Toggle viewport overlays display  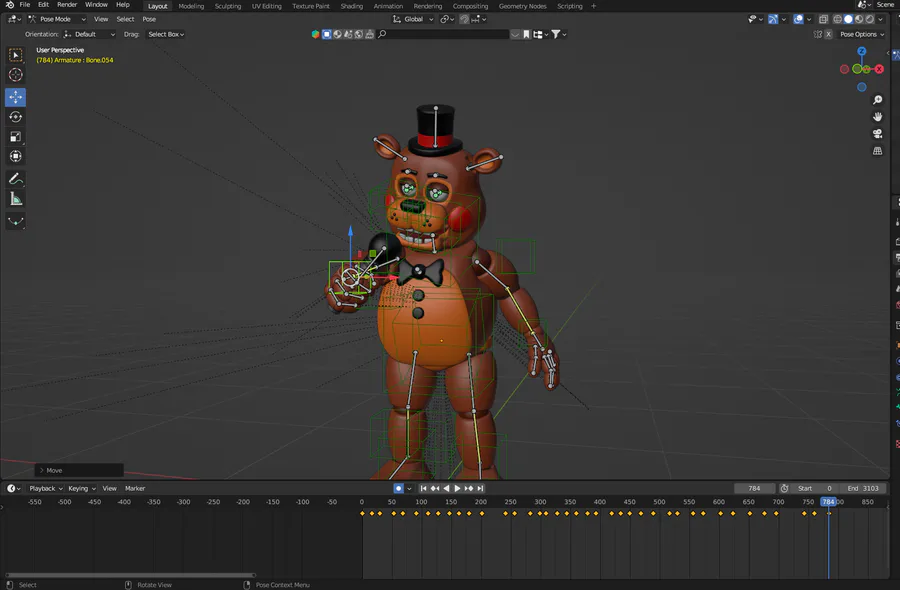pyautogui.click(x=798, y=19)
